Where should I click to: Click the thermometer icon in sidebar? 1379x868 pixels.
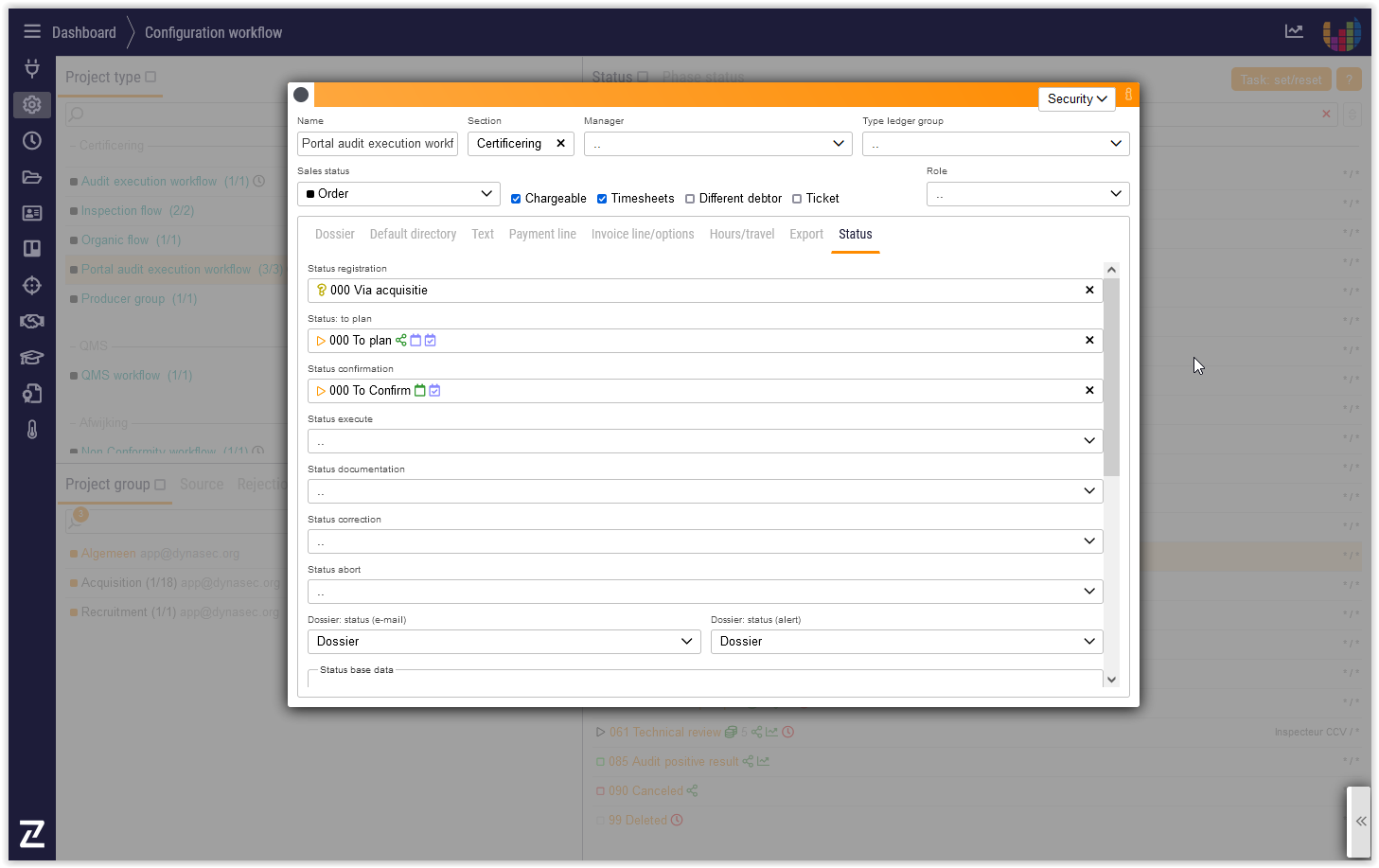coord(32,430)
